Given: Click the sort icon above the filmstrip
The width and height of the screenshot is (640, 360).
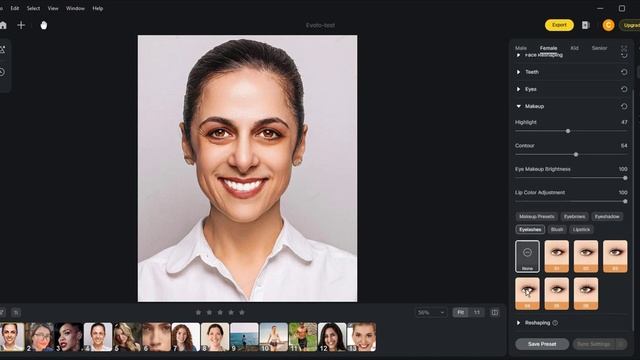Looking at the screenshot, I should click(16, 313).
